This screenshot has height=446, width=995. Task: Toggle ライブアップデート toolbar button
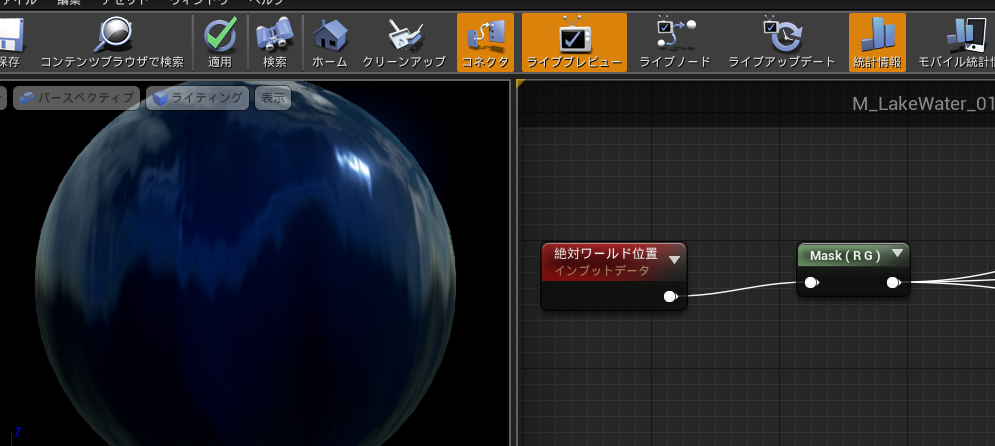(782, 42)
